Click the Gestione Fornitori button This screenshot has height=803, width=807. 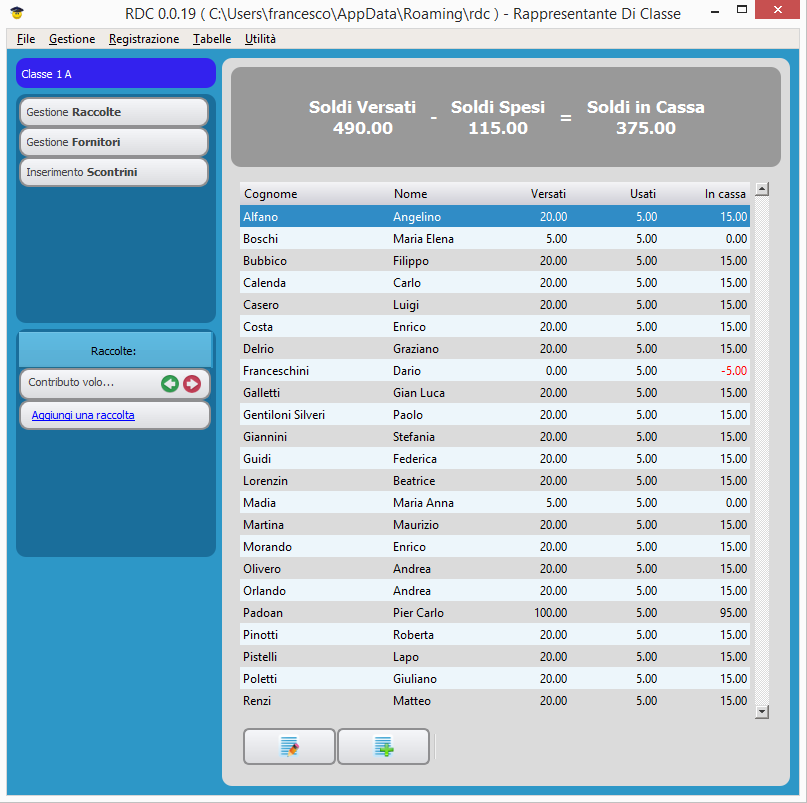pos(114,142)
